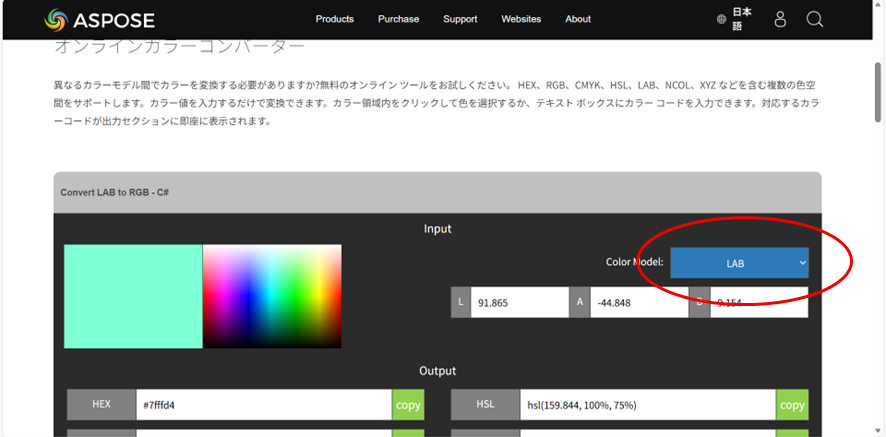
Task: Click the user account icon
Action: tap(780, 19)
